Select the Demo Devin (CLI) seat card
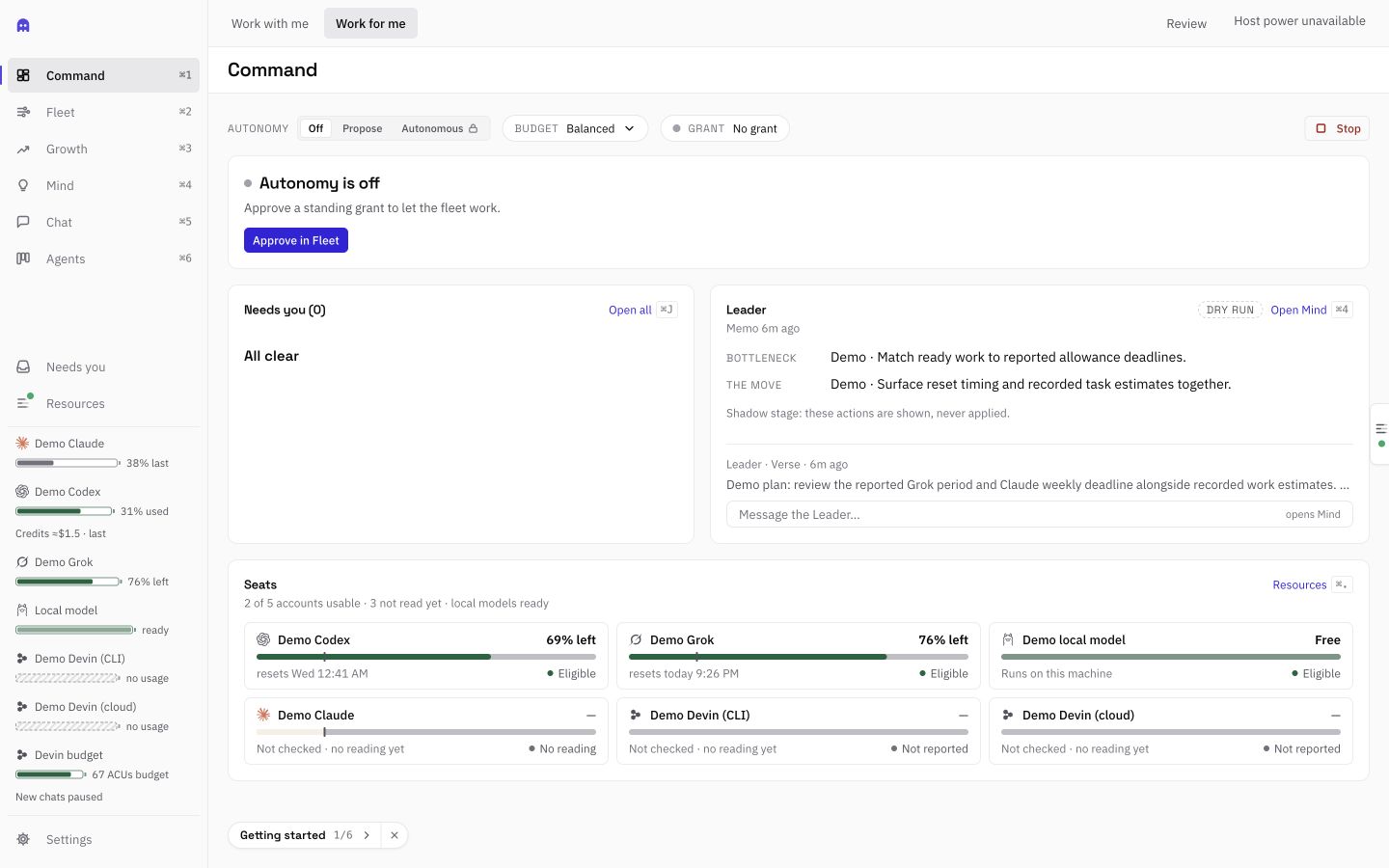The image size is (1389, 868). click(799, 731)
